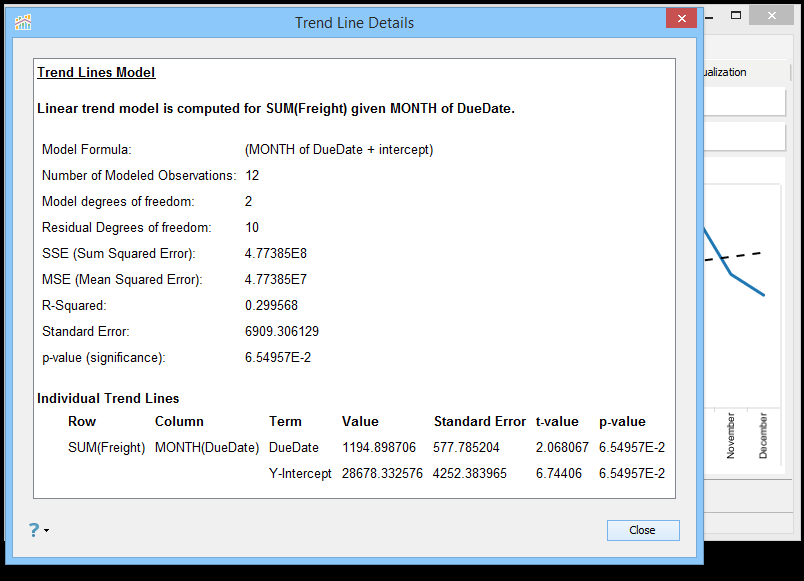The image size is (804, 581).
Task: Click MONTH(DueDate) in the Column column
Action: [207, 448]
